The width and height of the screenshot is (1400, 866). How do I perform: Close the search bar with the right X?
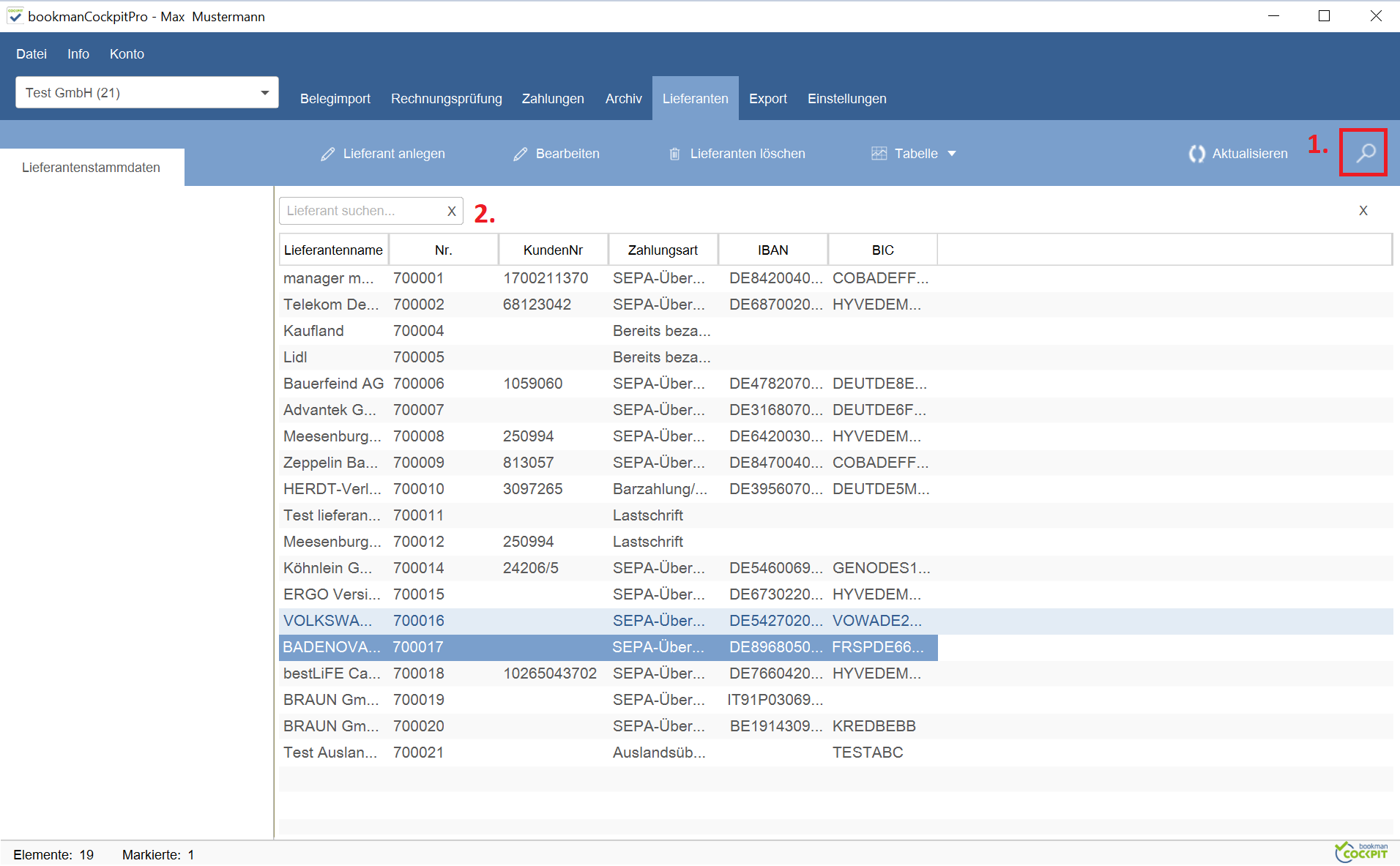click(1363, 211)
